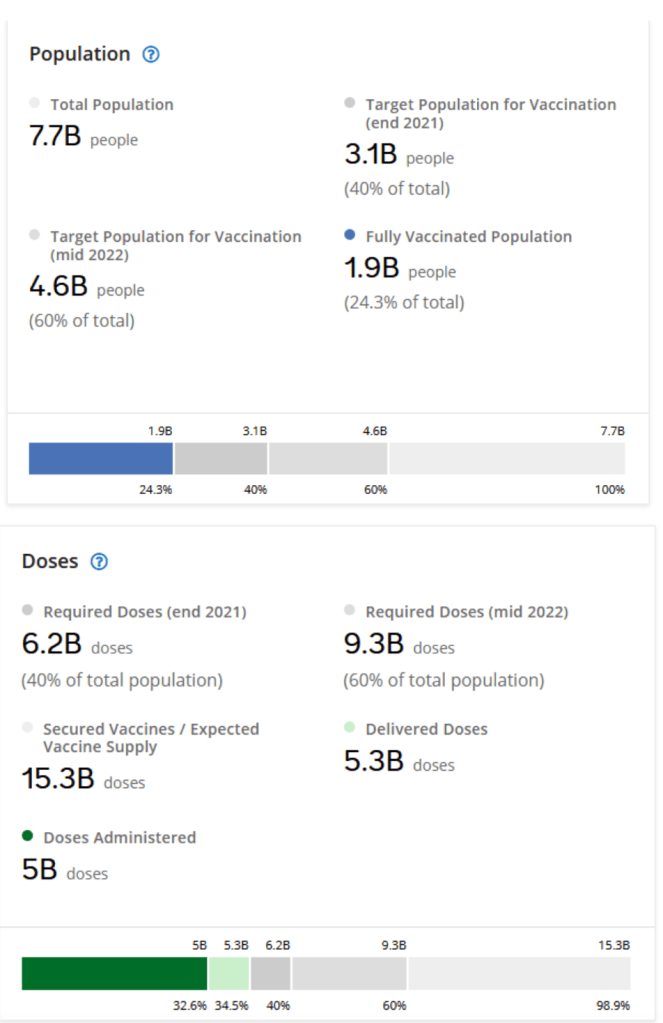Click the Population help question-mark icon
The width and height of the screenshot is (663, 1023).
[151, 54]
